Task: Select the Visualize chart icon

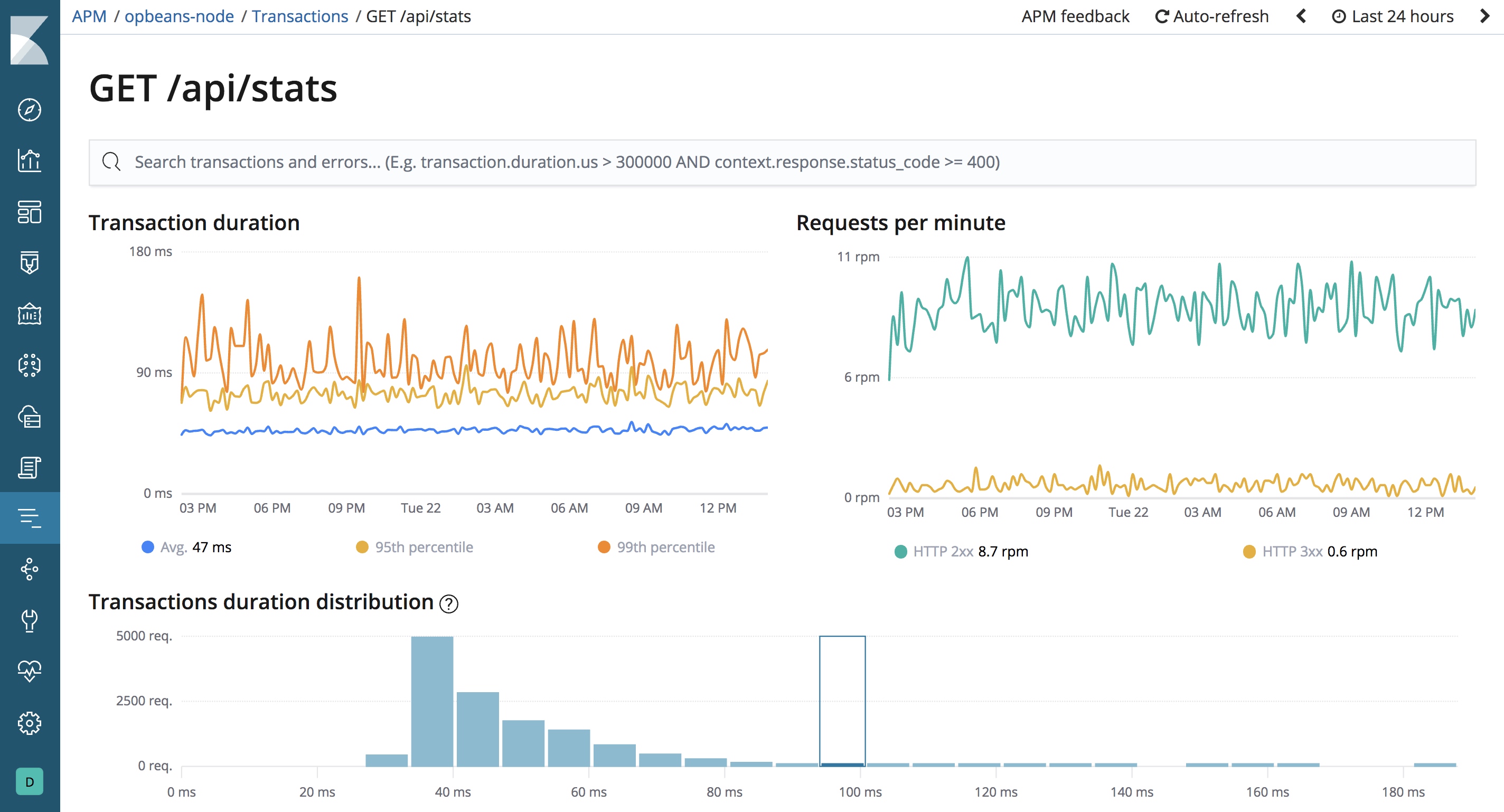Action: pos(30,161)
